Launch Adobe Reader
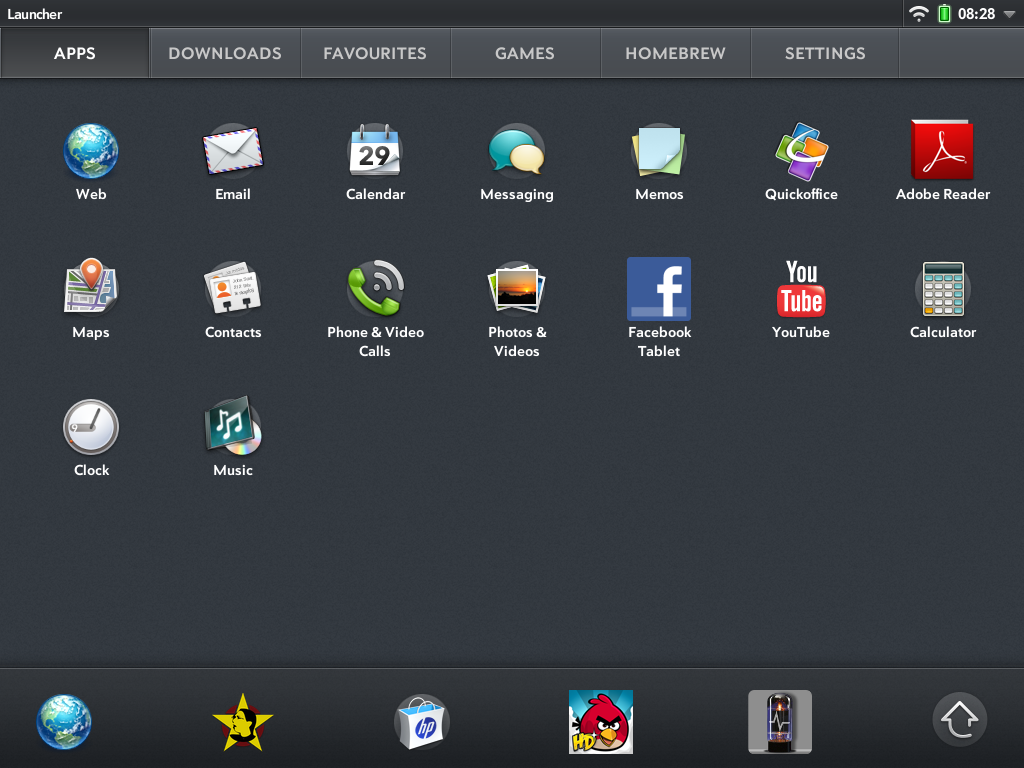This screenshot has height=768, width=1024. (x=942, y=150)
